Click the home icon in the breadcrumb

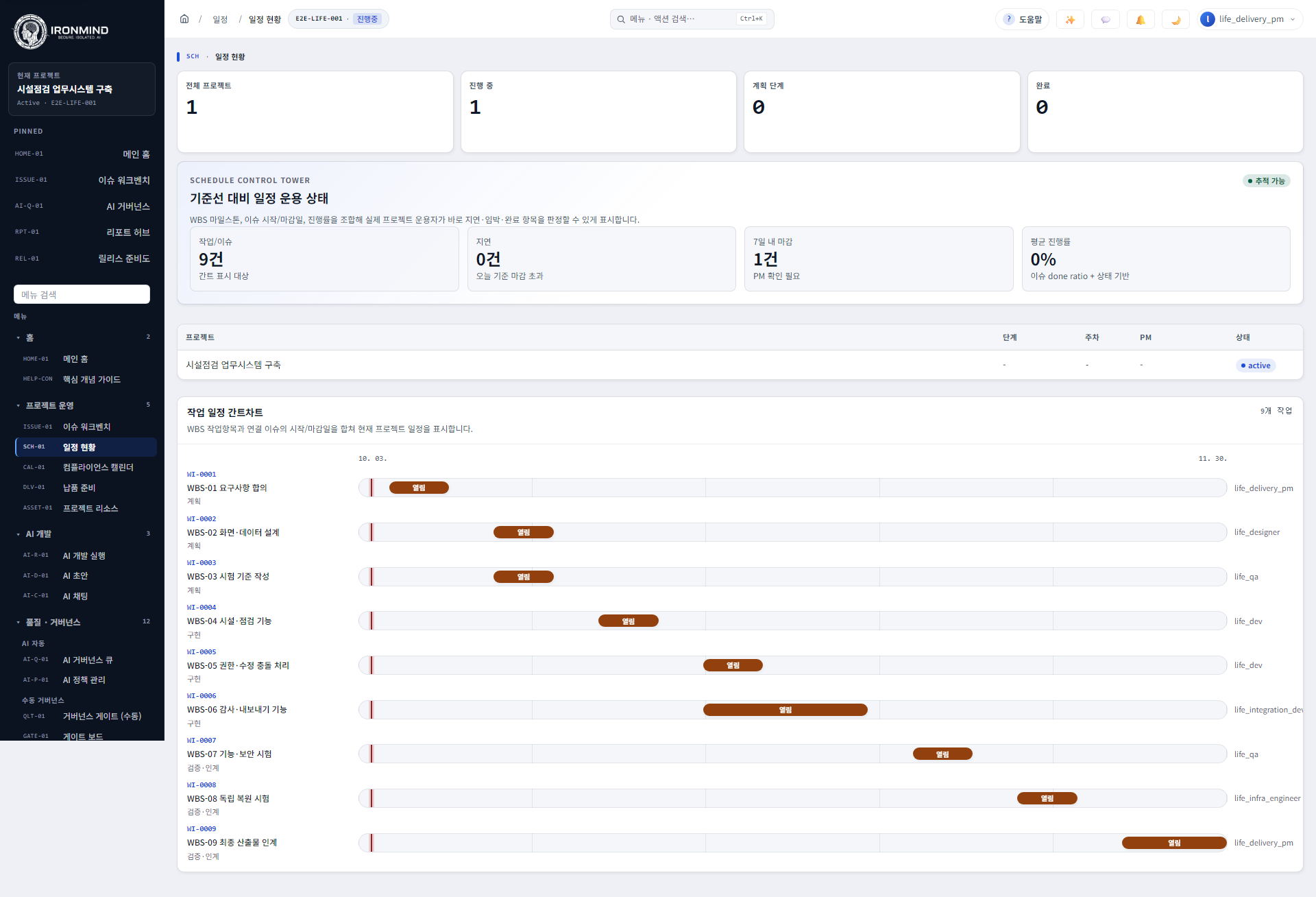[x=184, y=19]
